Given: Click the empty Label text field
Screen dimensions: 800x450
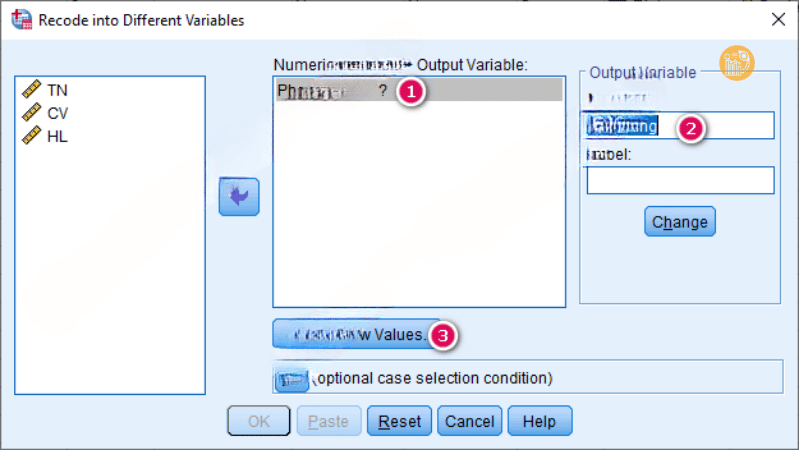Looking at the screenshot, I should (x=680, y=180).
